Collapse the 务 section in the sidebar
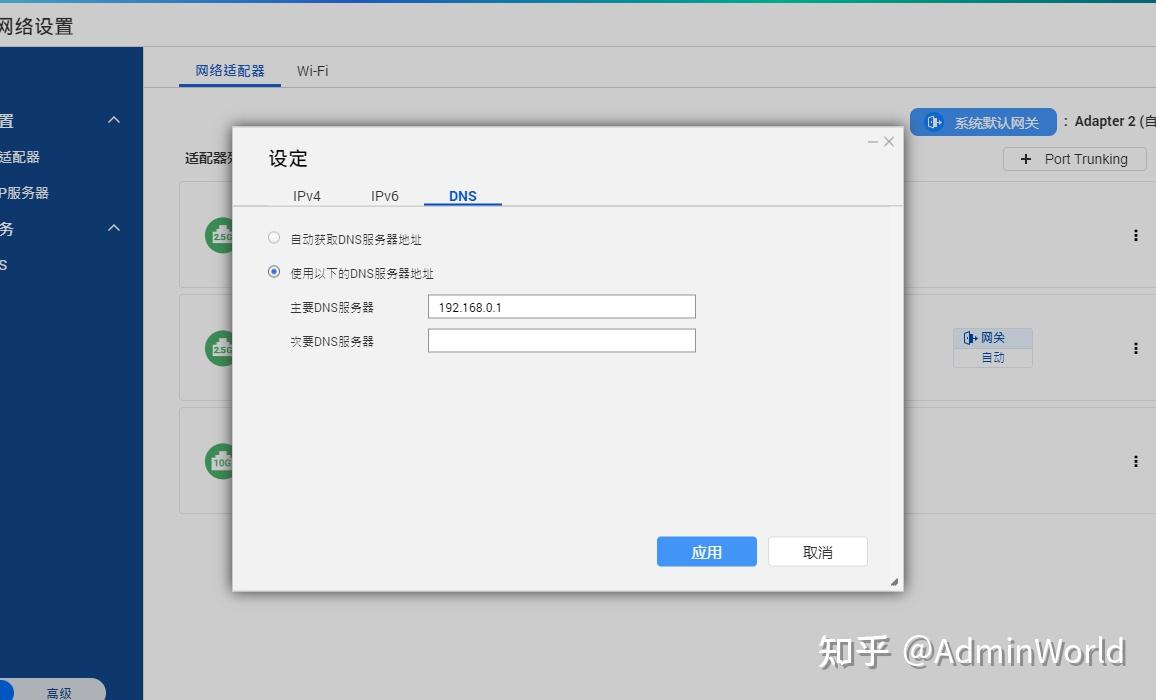This screenshot has width=1156, height=700. [x=113, y=227]
